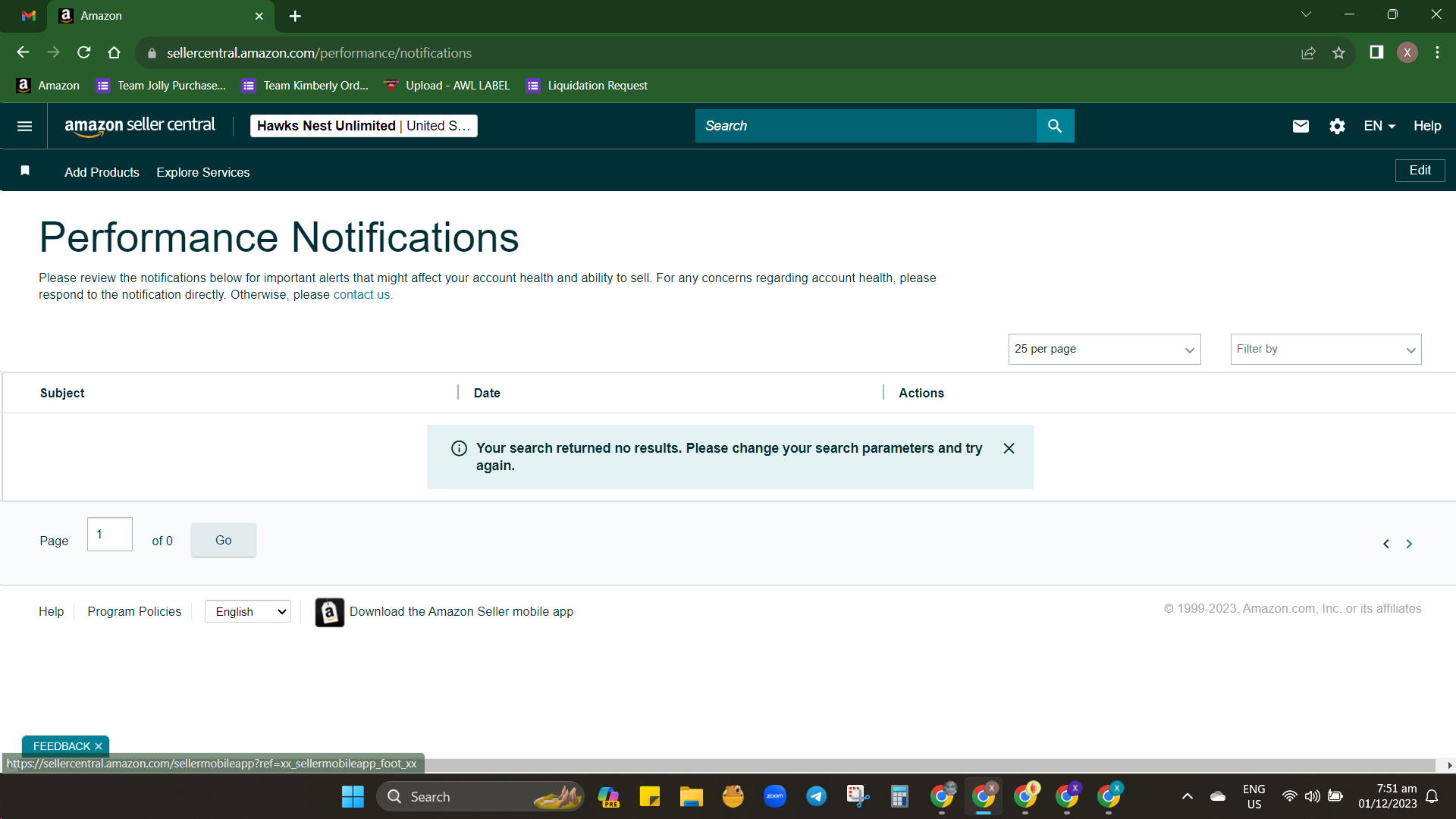Launch Zoom from the taskbar
1456x819 pixels.
click(x=774, y=797)
